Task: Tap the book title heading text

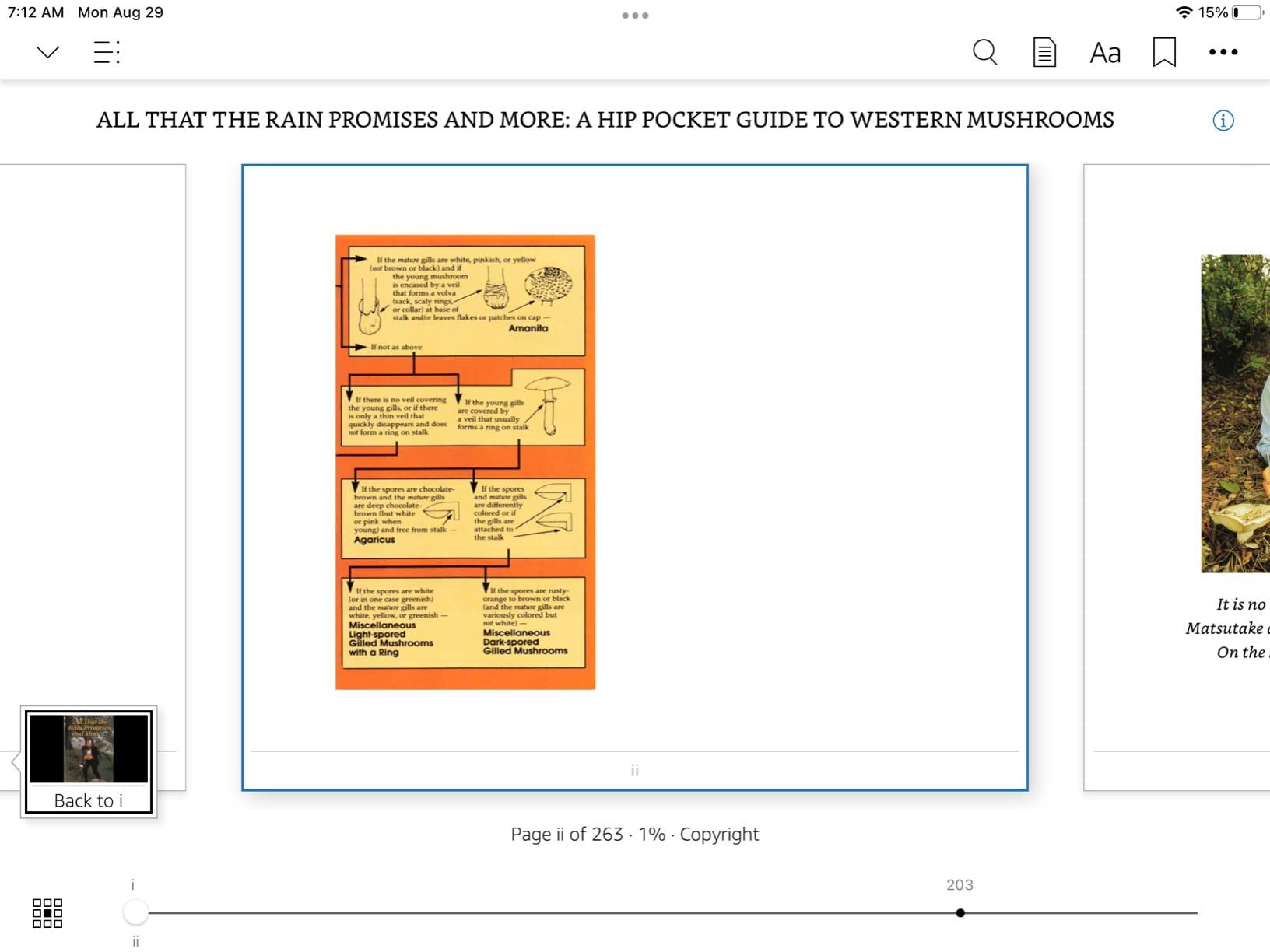Action: point(605,120)
